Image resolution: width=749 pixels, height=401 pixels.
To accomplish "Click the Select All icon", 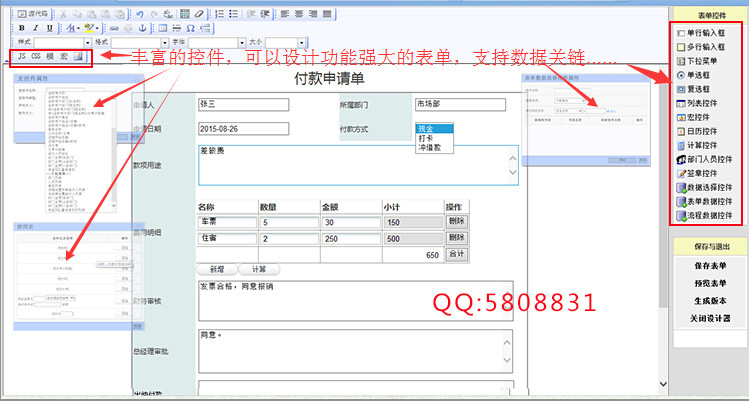I will 184,14.
